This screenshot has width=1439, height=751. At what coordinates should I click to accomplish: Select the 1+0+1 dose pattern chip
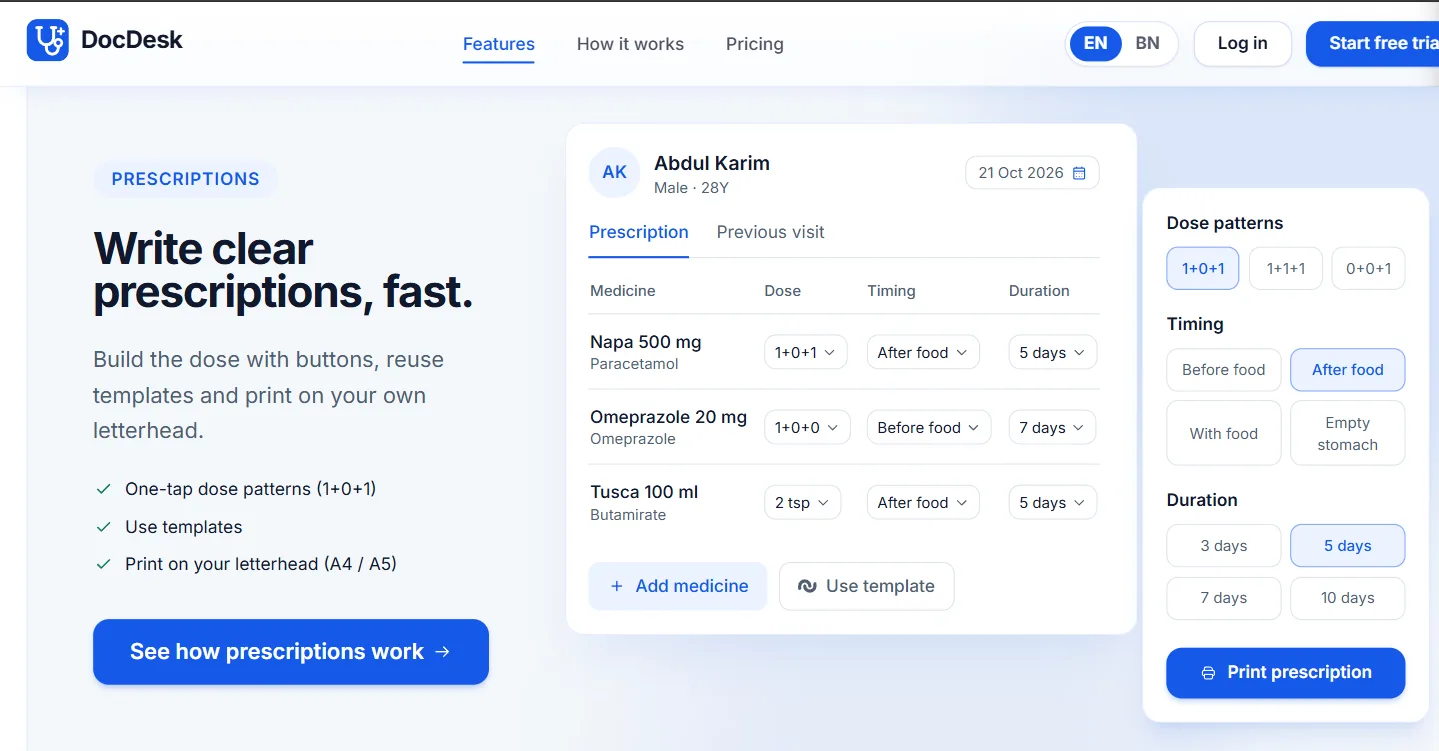(x=1203, y=269)
